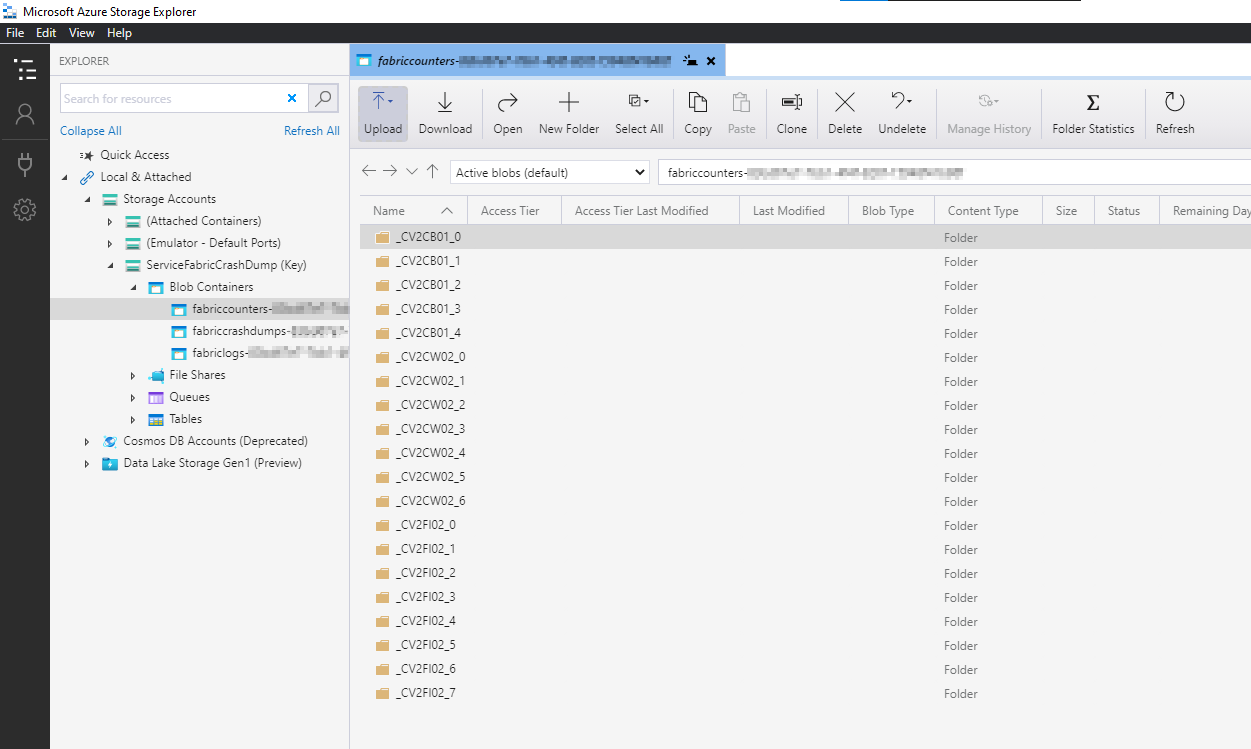The width and height of the screenshot is (1251, 749).
Task: Select the _CV2CW02_6 folder row
Action: click(805, 501)
